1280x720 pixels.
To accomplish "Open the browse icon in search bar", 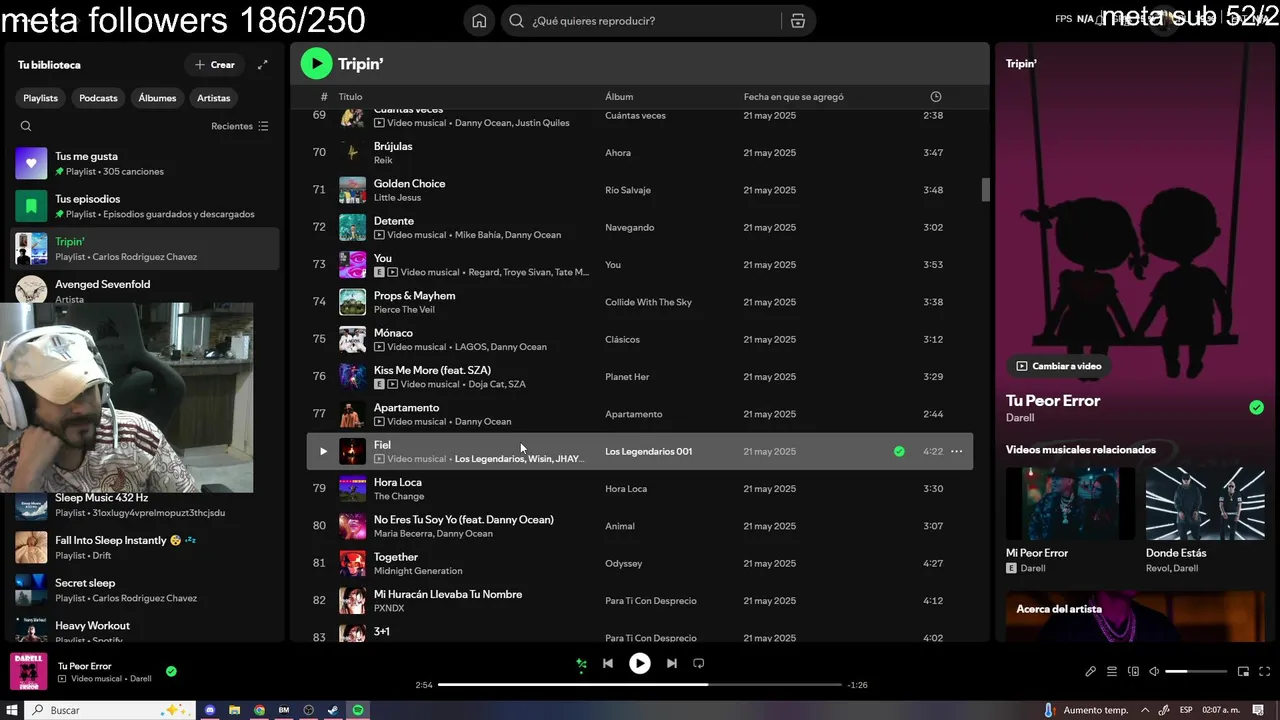I will [797, 21].
